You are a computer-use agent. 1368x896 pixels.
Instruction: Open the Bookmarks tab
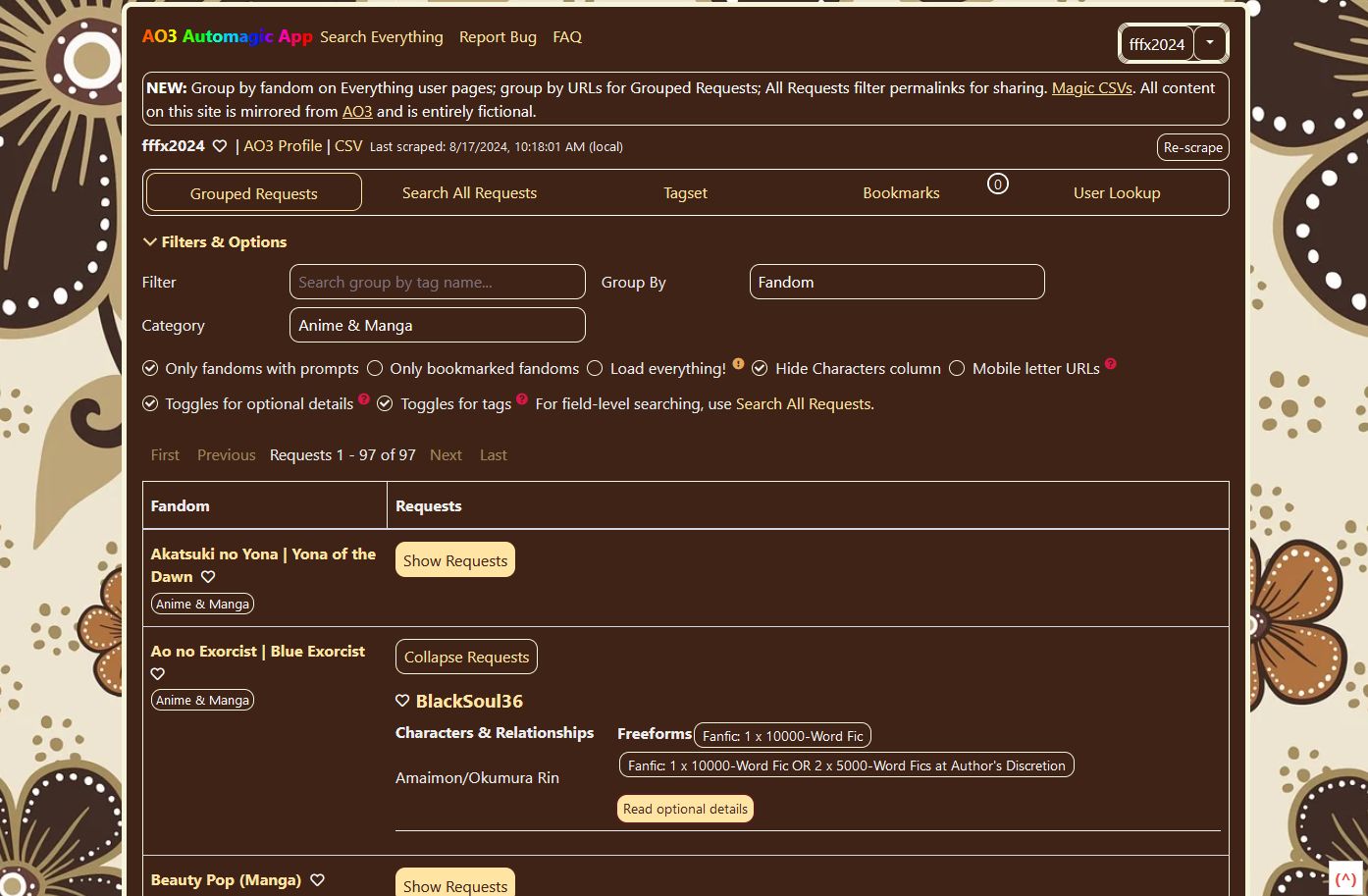901,193
